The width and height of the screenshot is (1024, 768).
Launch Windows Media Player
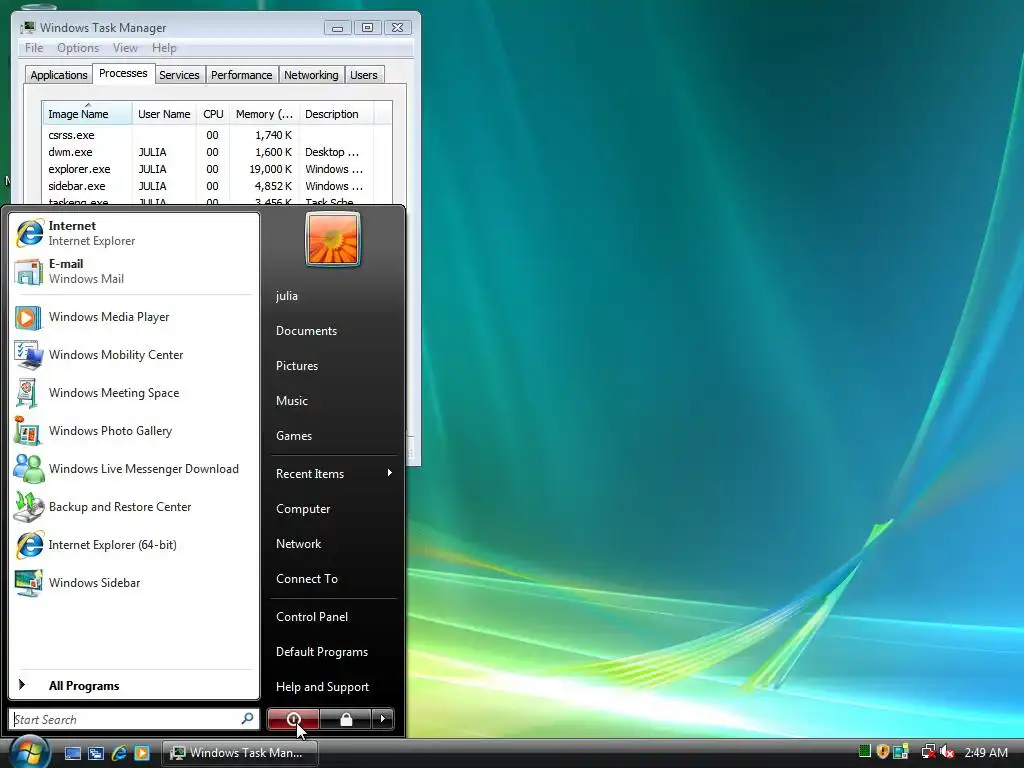[134, 317]
